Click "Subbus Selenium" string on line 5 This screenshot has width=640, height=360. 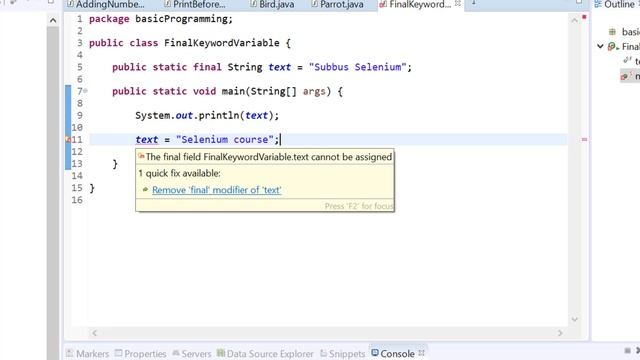point(358,67)
